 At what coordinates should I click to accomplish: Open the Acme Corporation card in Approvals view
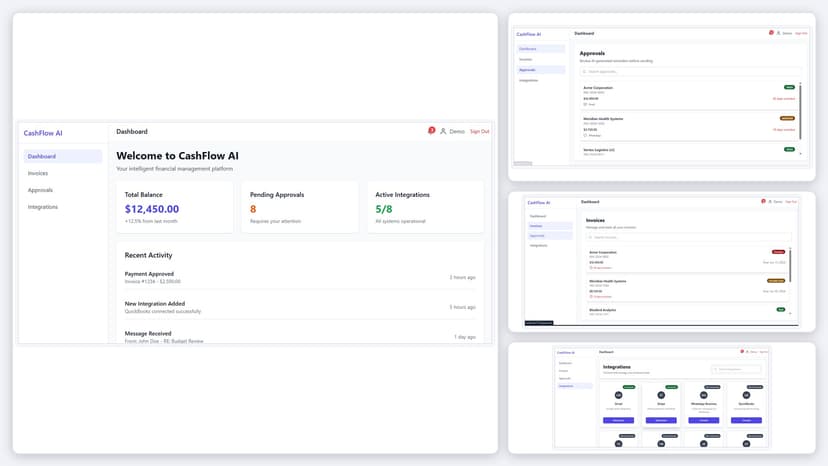(689, 96)
